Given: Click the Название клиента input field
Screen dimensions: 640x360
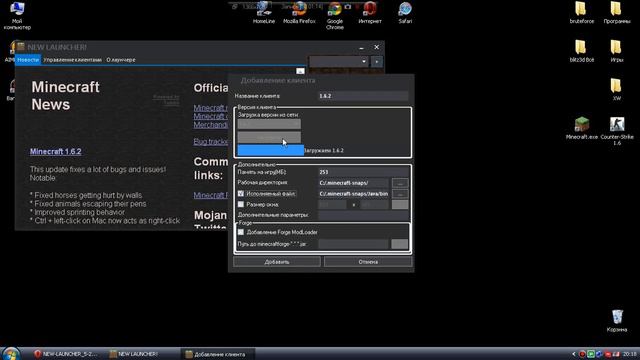Looking at the screenshot, I should click(x=363, y=96).
